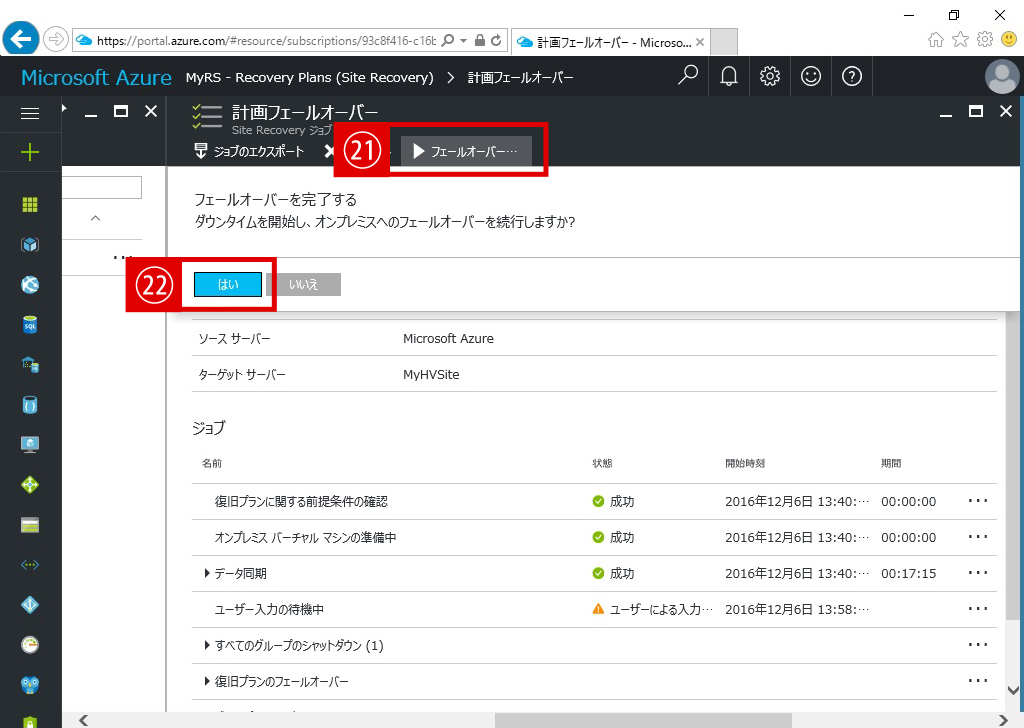The height and width of the screenshot is (728, 1024).
Task: Click the browser refresh icon
Action: tap(496, 40)
